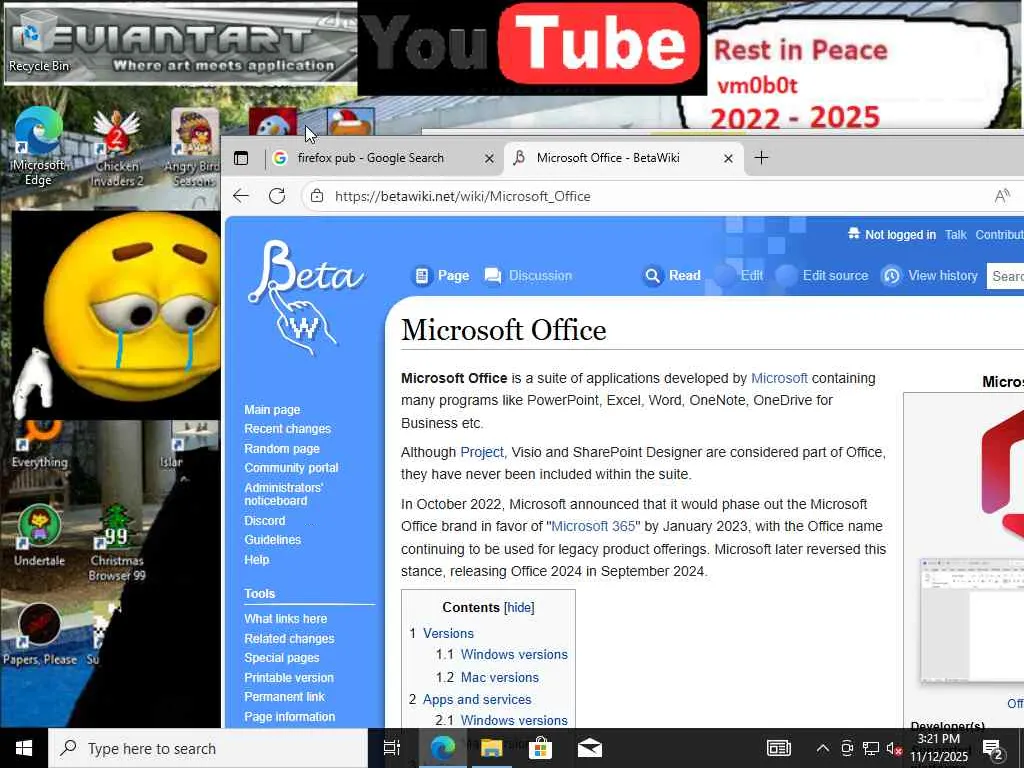
Task: Click the Windows Start button
Action: tap(24, 748)
